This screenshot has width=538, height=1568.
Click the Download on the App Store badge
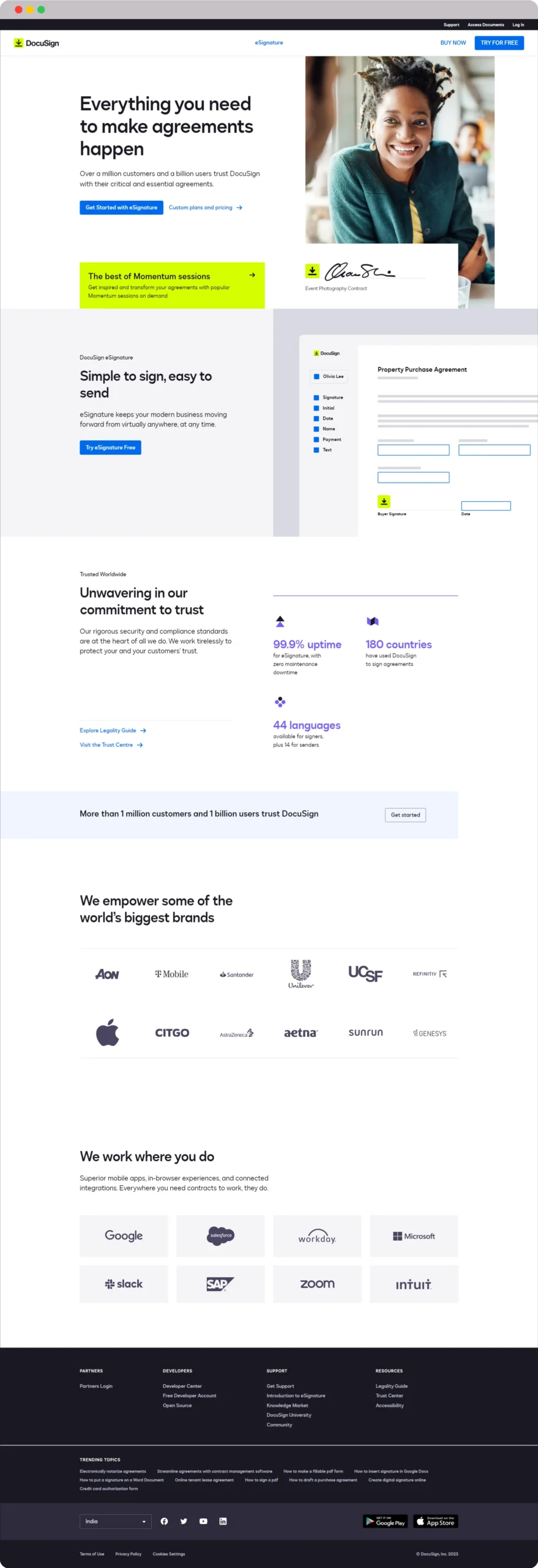pyautogui.click(x=435, y=1521)
